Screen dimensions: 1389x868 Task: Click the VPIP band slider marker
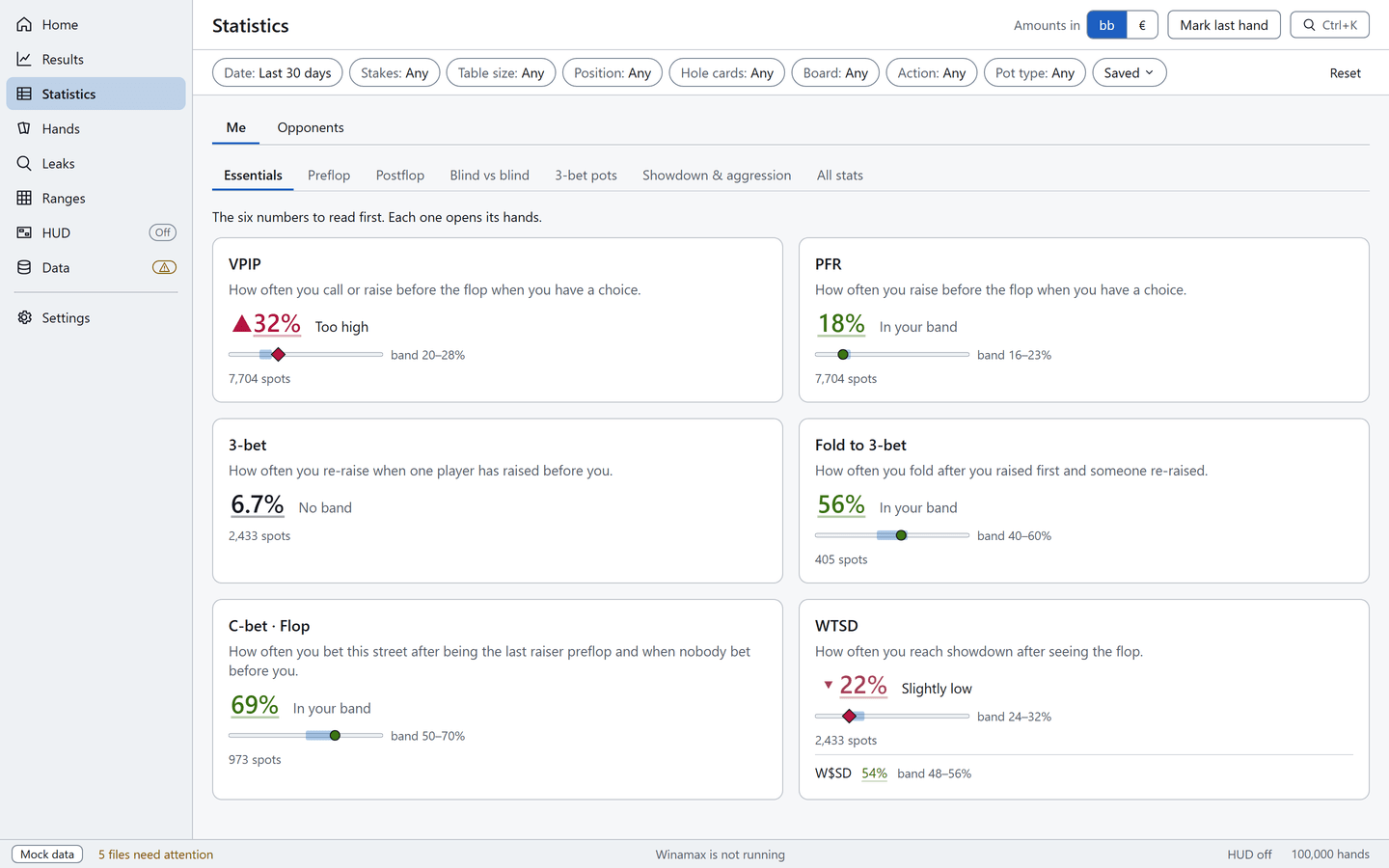coord(279,354)
